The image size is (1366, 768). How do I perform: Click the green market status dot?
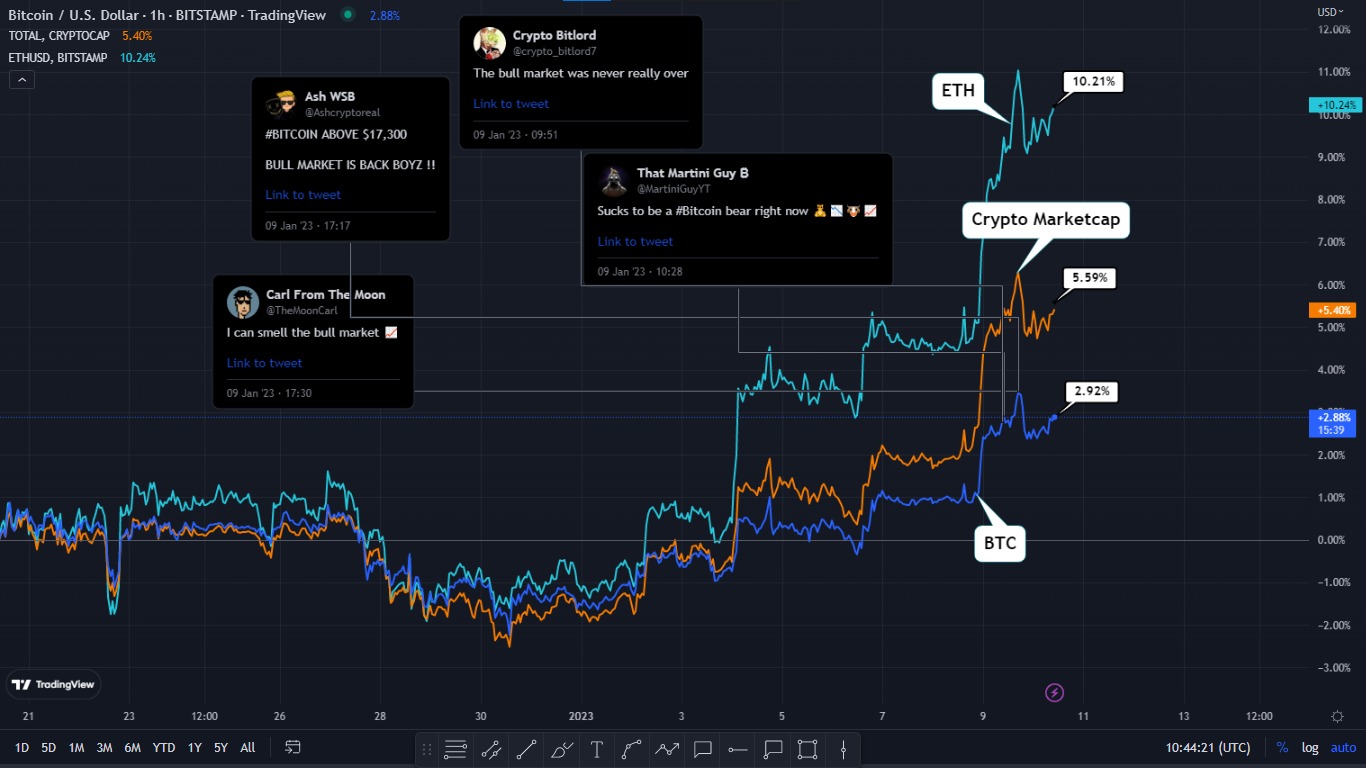coord(347,15)
